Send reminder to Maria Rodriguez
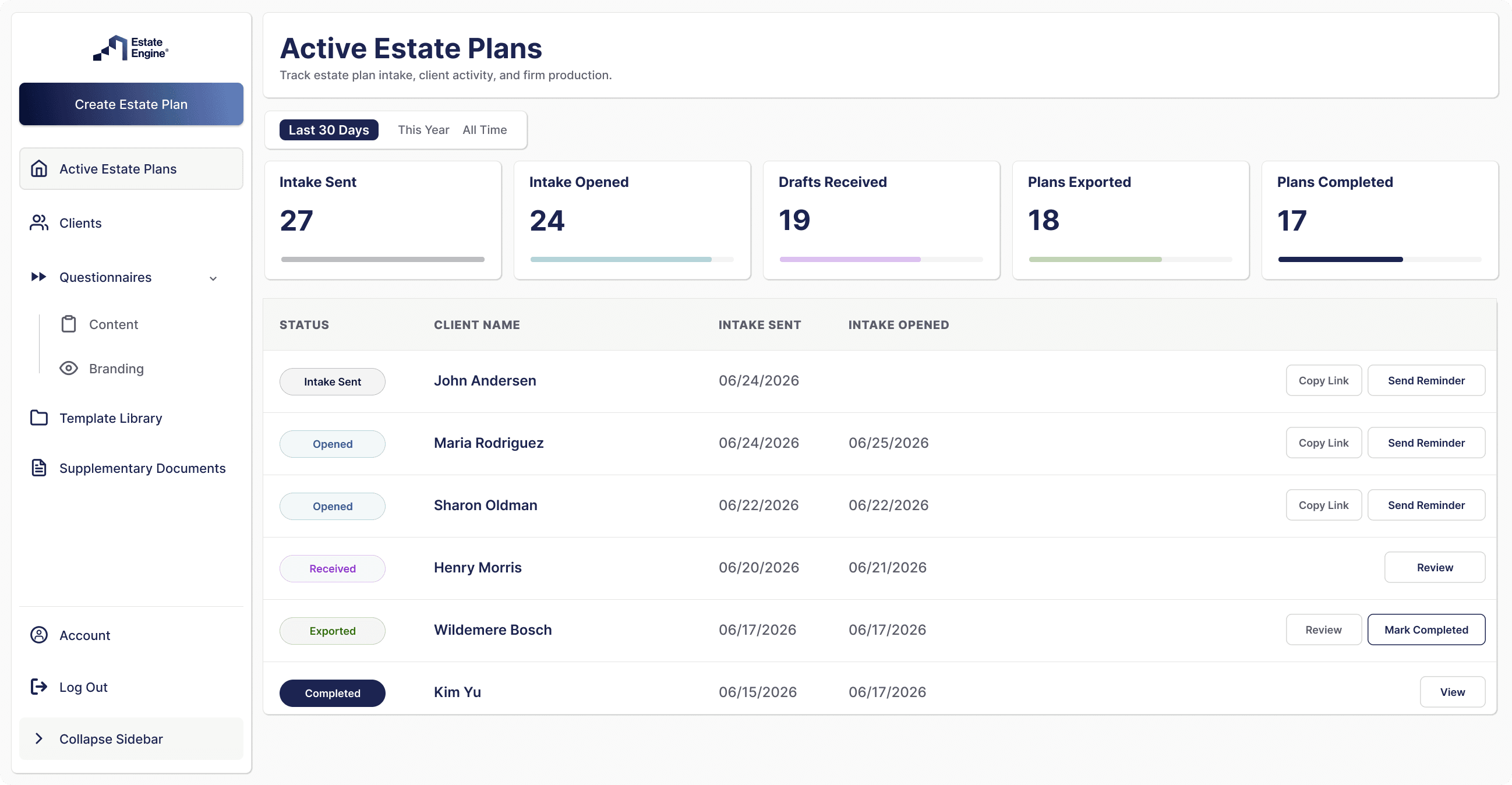Image resolution: width=1512 pixels, height=785 pixels. 1426,443
